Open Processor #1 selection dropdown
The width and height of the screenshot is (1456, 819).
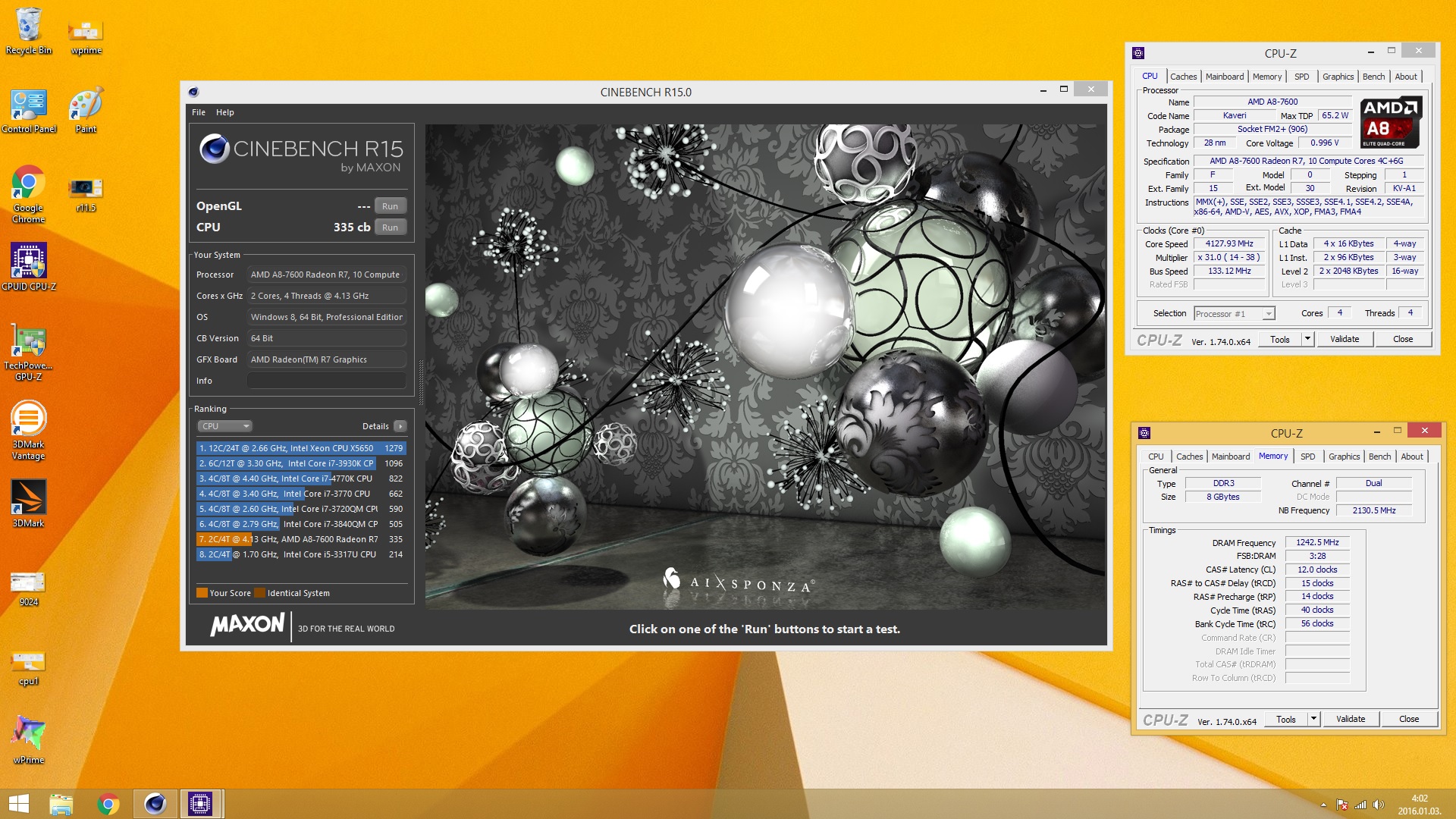coord(1235,314)
